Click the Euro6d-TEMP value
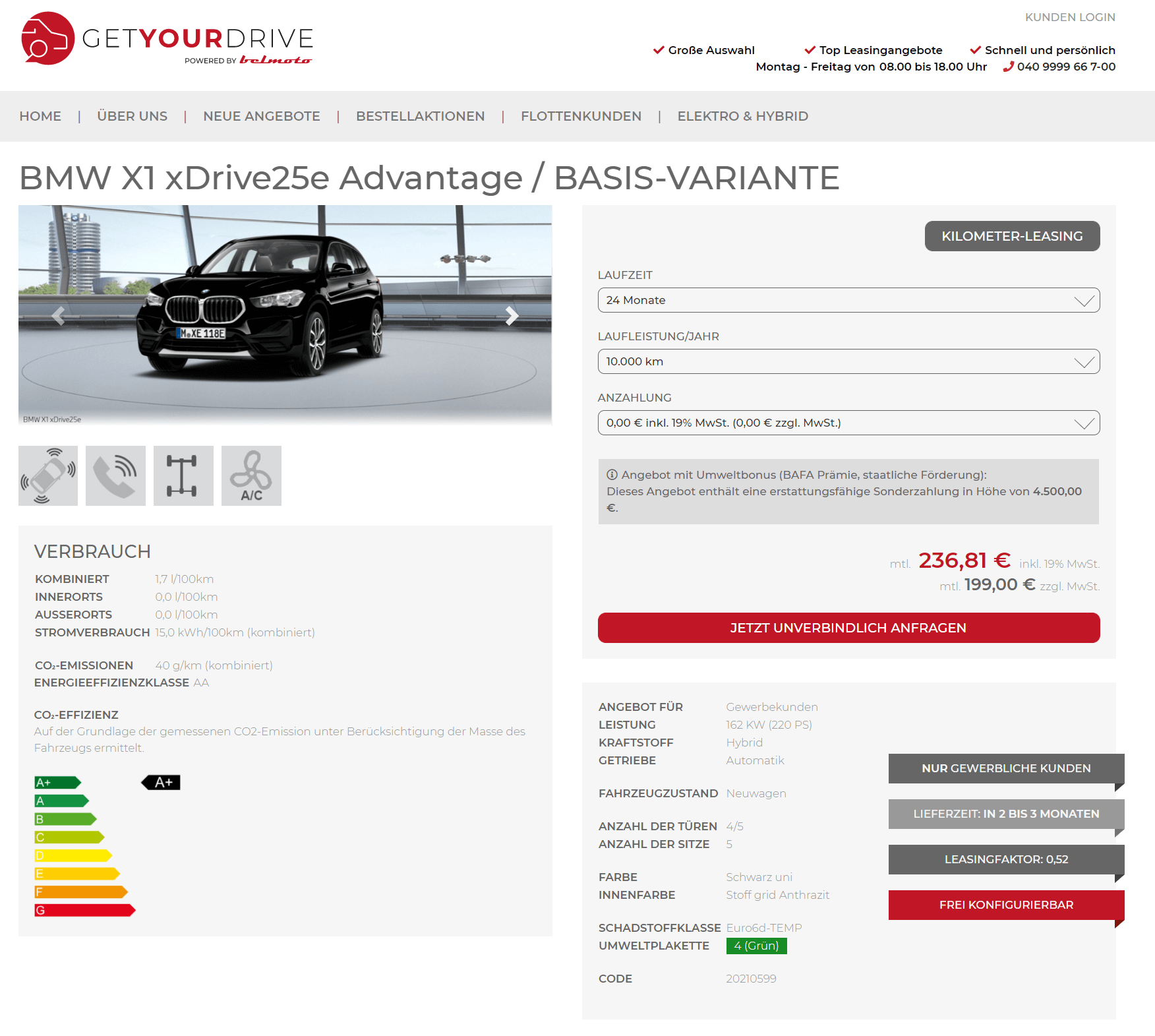The image size is (1155, 1036). [x=764, y=928]
